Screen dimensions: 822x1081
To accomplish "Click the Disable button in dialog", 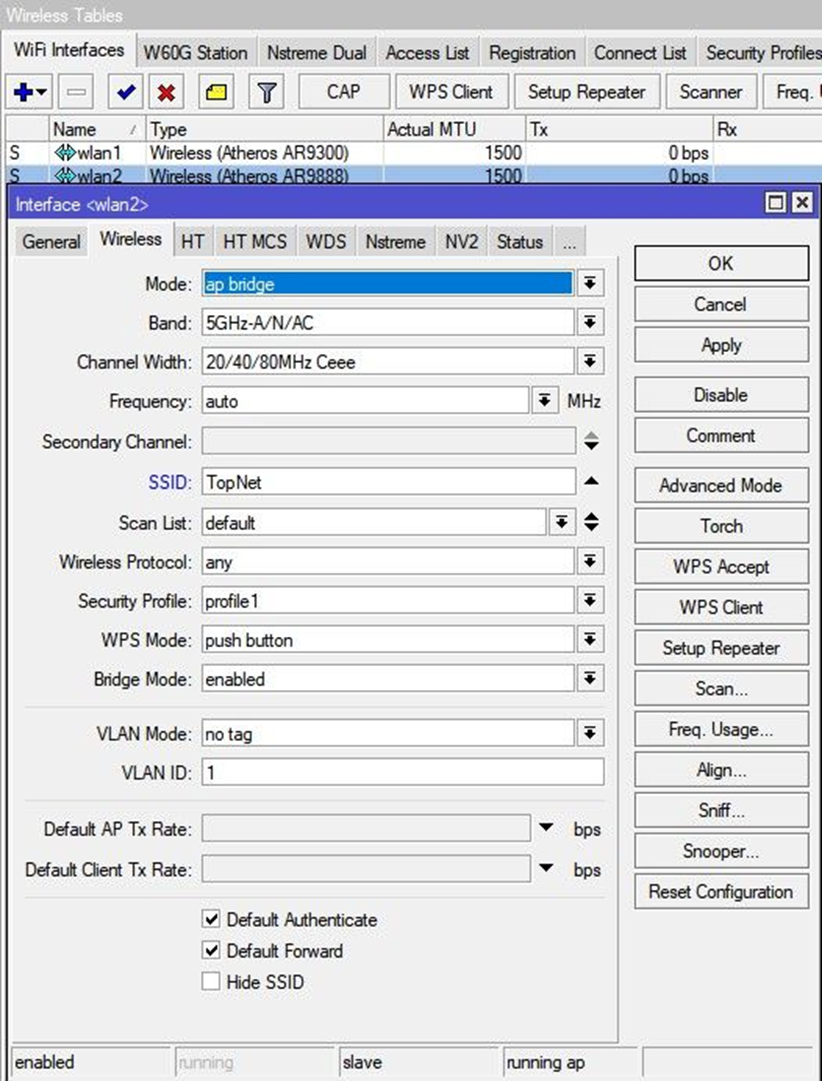I will click(721, 395).
